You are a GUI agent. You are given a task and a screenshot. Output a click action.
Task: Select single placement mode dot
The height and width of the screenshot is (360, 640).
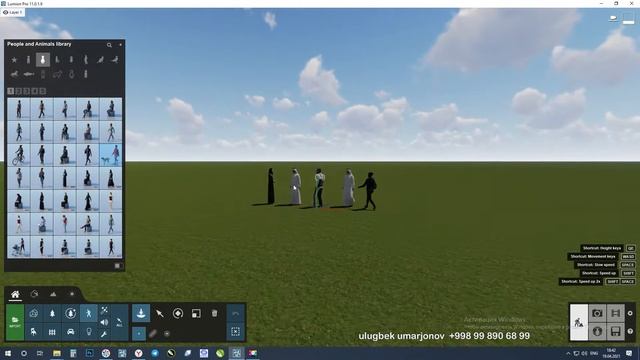(x=139, y=333)
